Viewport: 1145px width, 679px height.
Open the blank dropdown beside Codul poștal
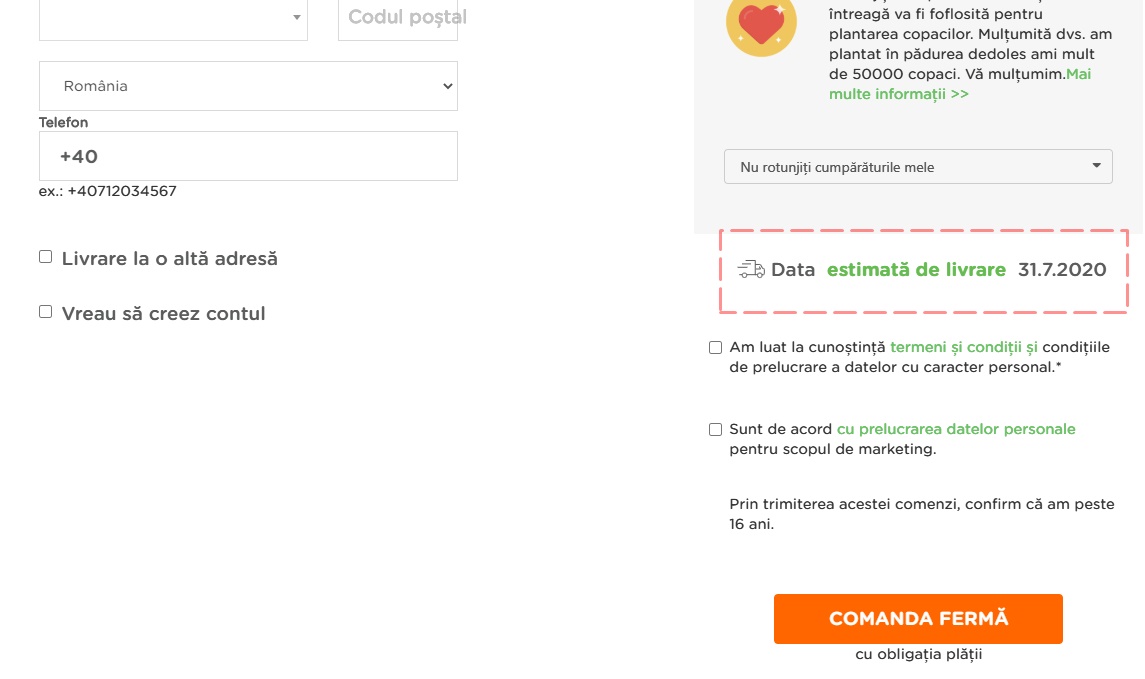[x=173, y=17]
